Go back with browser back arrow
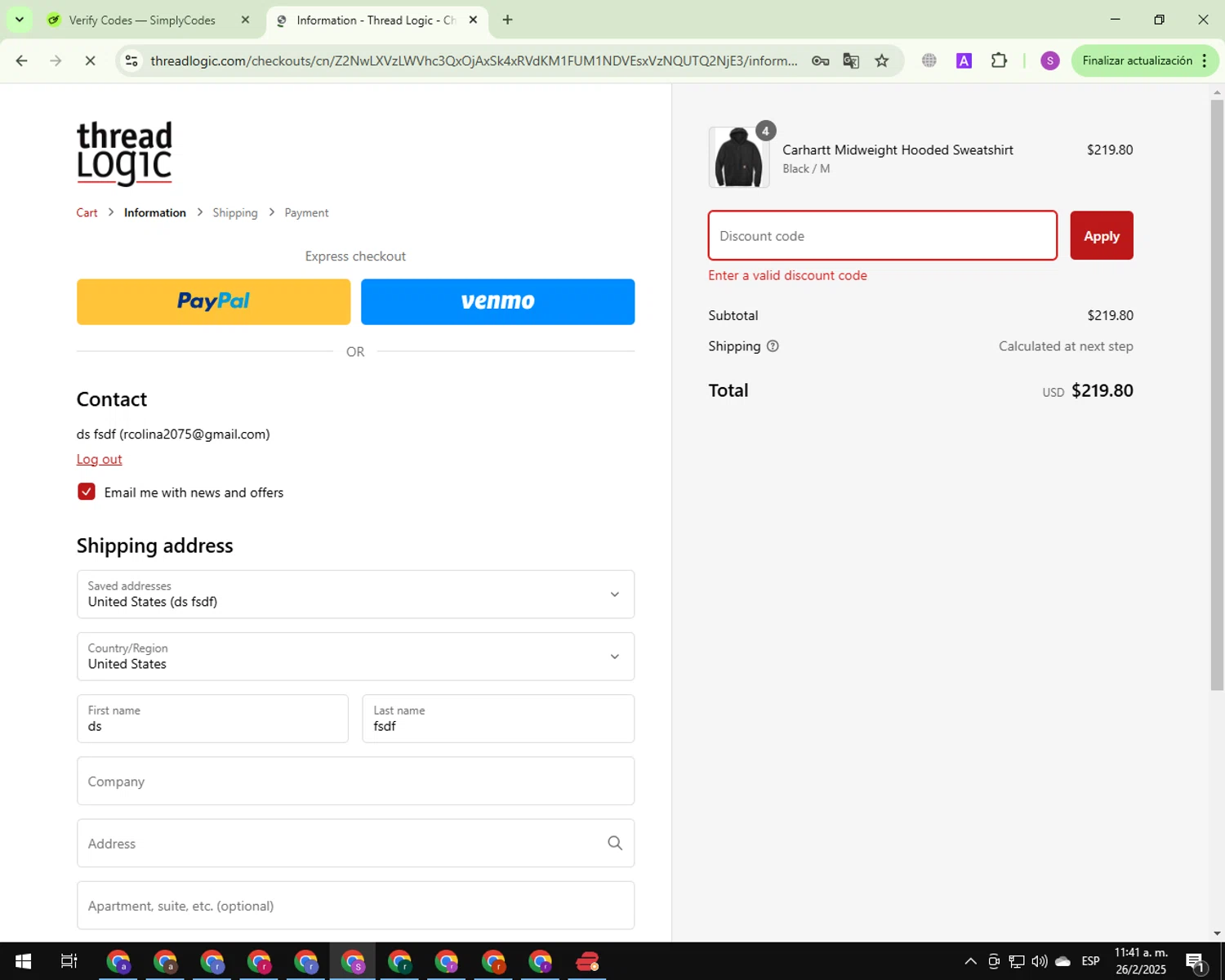Viewport: 1225px width, 980px height. [22, 60]
